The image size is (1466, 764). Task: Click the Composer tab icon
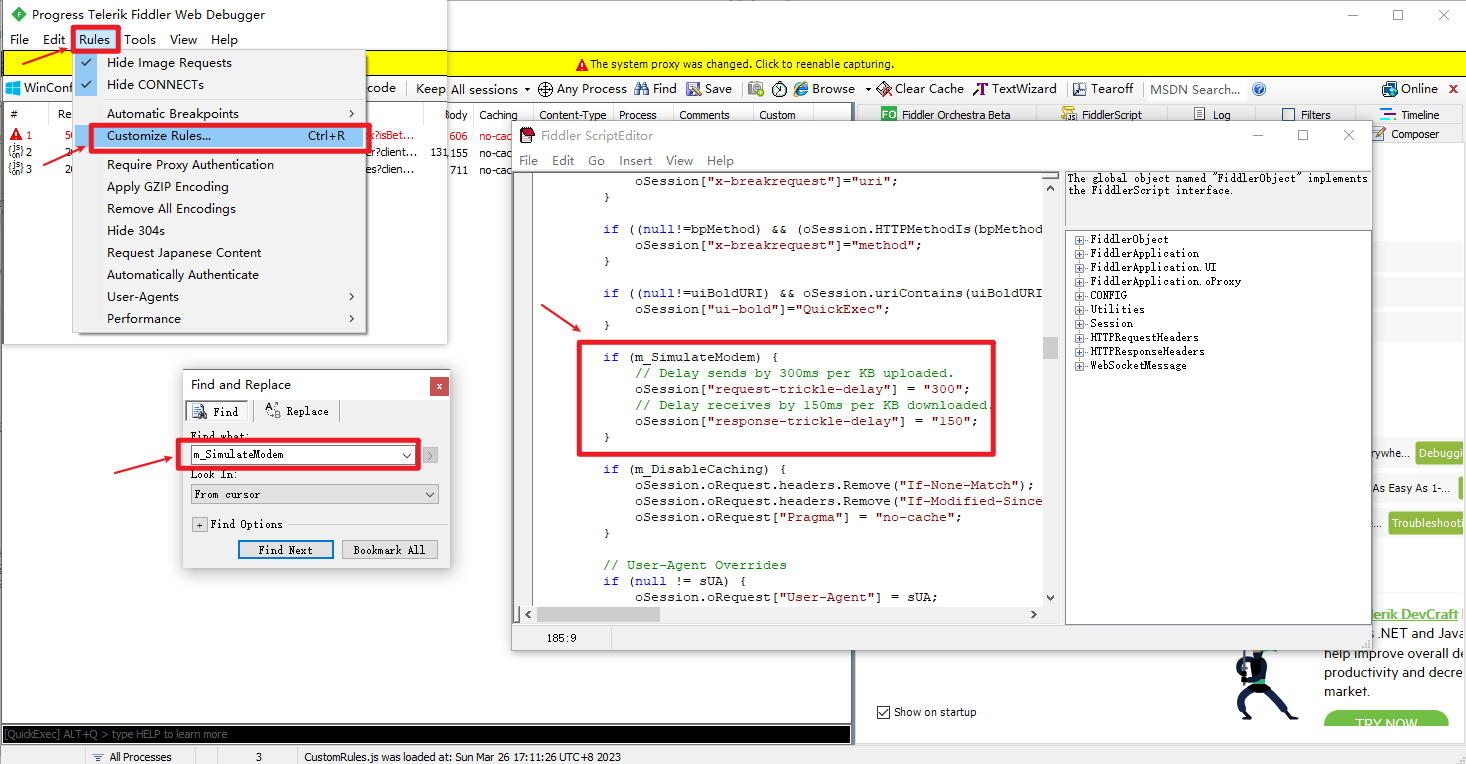tap(1378, 134)
